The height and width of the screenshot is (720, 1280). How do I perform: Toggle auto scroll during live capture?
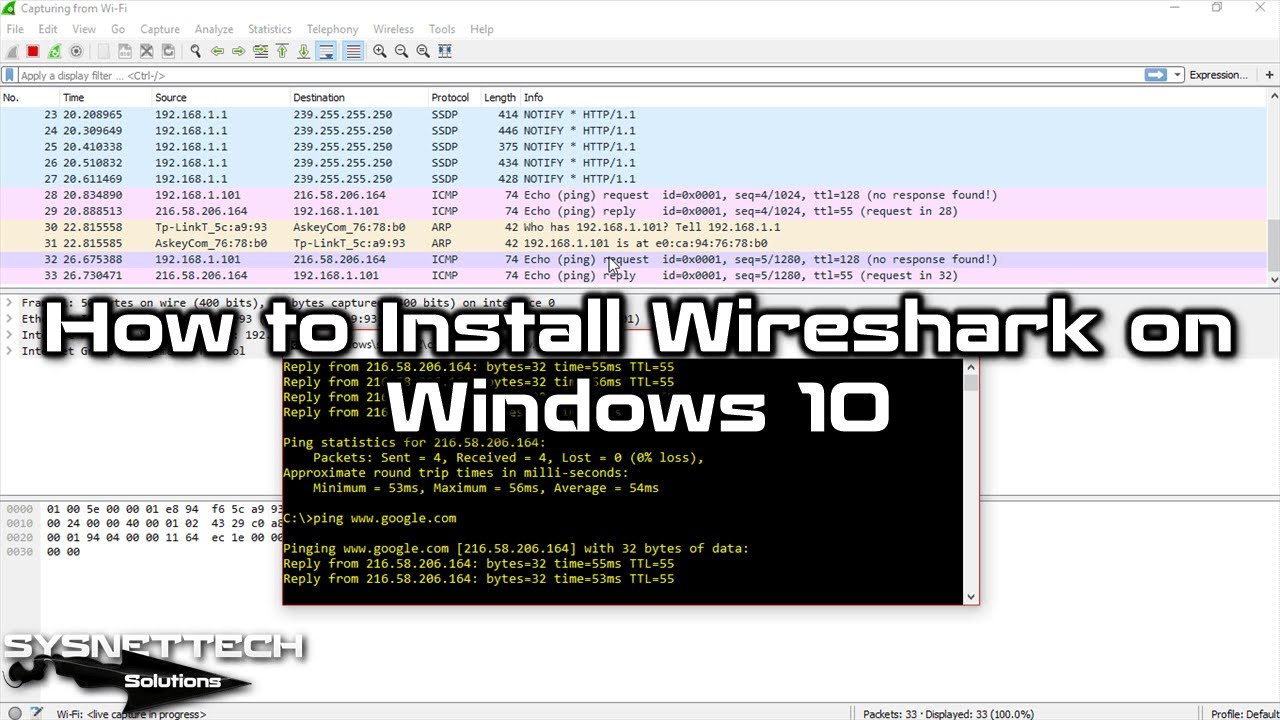[x=326, y=51]
